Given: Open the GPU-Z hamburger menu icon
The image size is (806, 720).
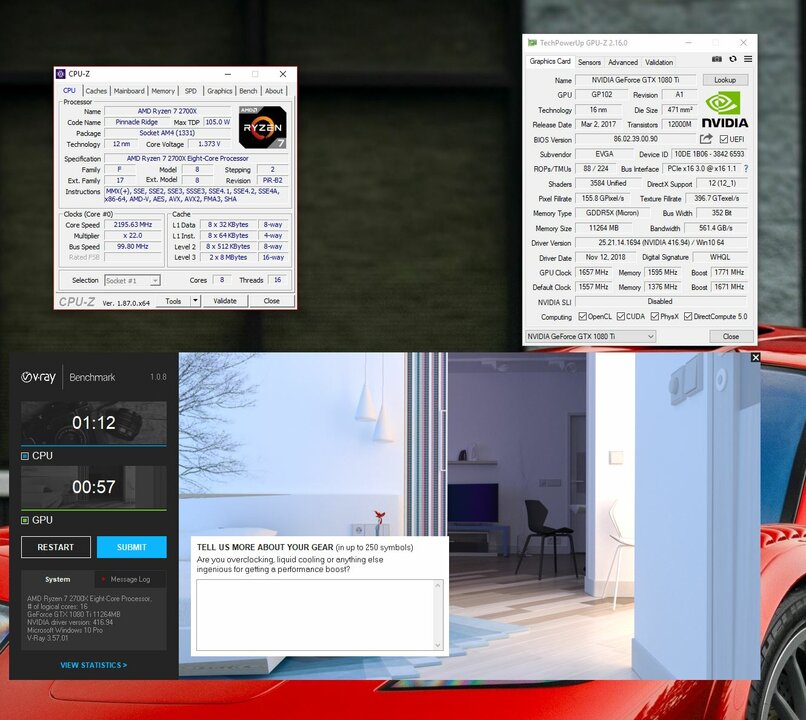Looking at the screenshot, I should pos(748,59).
